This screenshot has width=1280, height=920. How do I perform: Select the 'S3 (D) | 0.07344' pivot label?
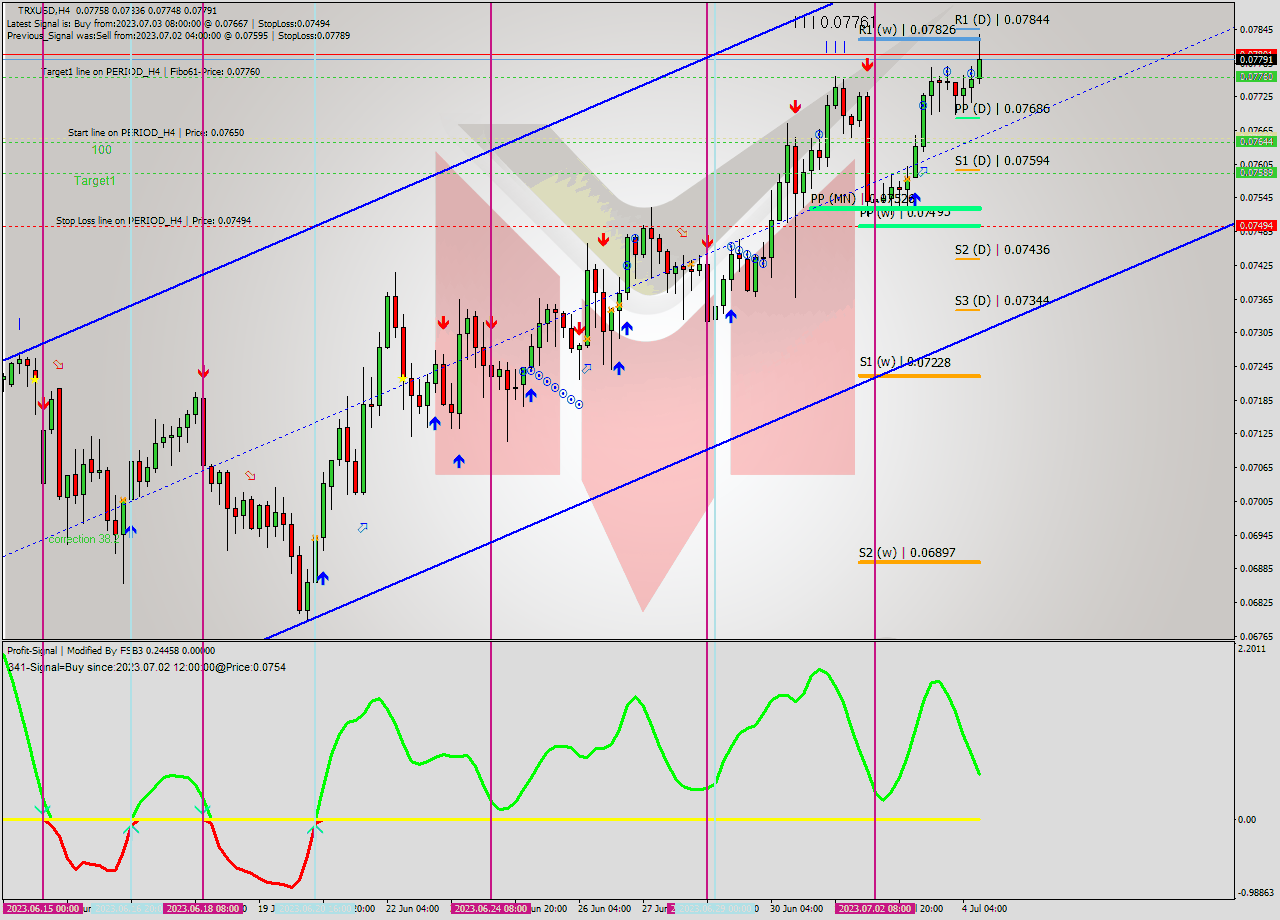1001,300
